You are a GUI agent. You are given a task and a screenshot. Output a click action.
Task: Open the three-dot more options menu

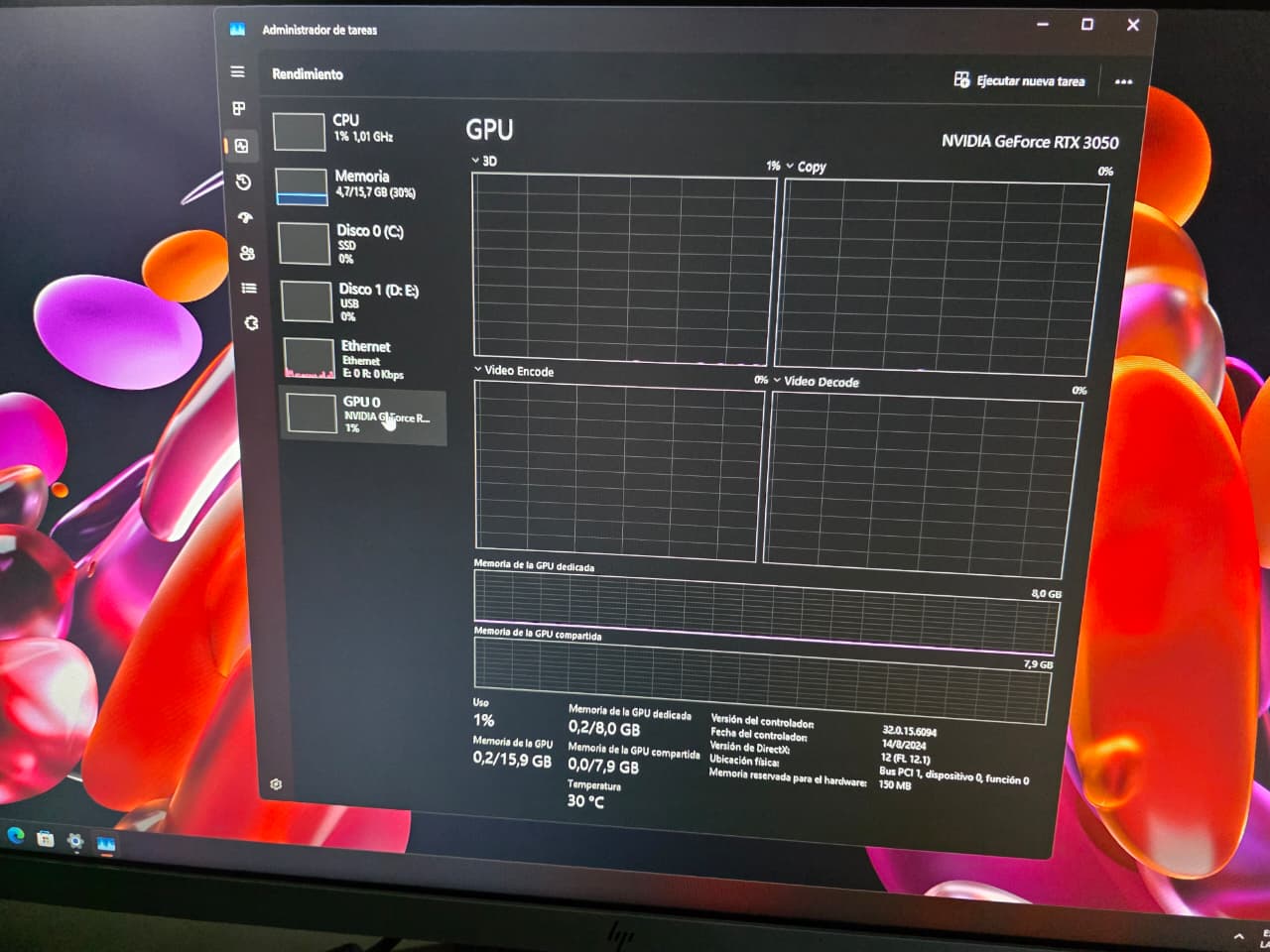1122,81
